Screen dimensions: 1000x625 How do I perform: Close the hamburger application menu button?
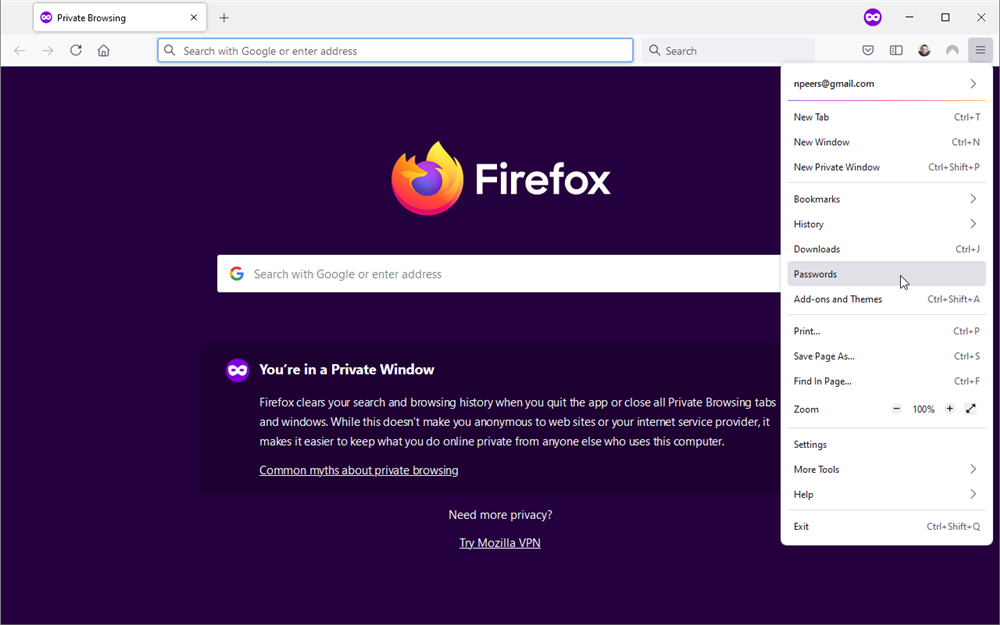(980, 51)
